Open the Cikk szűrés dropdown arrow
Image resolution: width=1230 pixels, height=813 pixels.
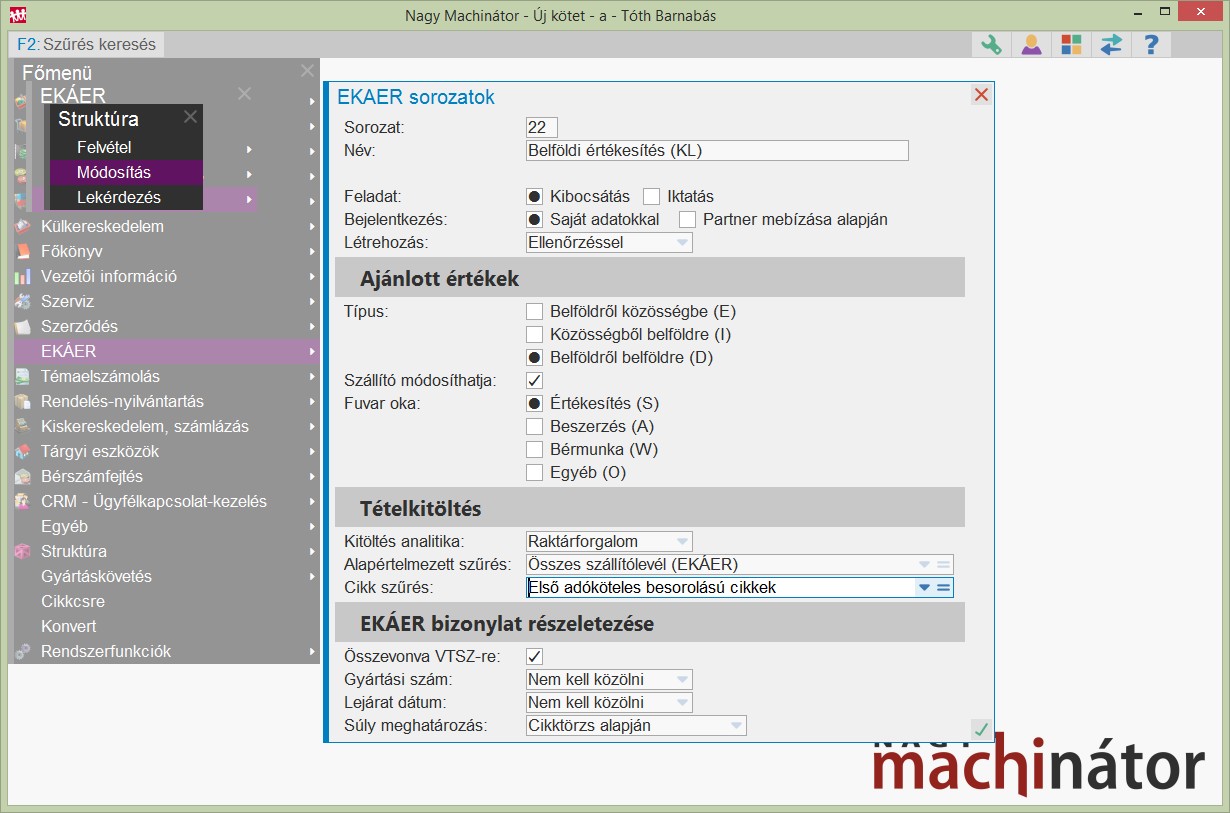924,588
